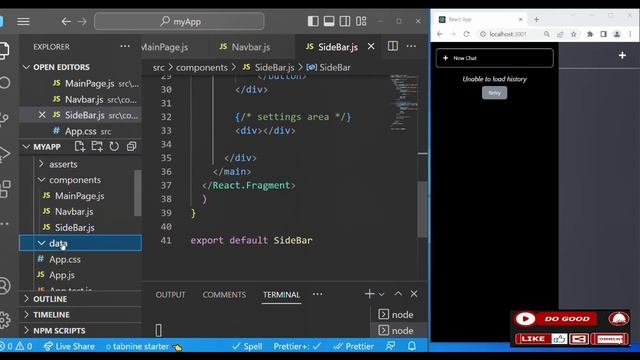Toggle Spell checker in status bar
This screenshot has height=360, width=640.
pos(247,347)
